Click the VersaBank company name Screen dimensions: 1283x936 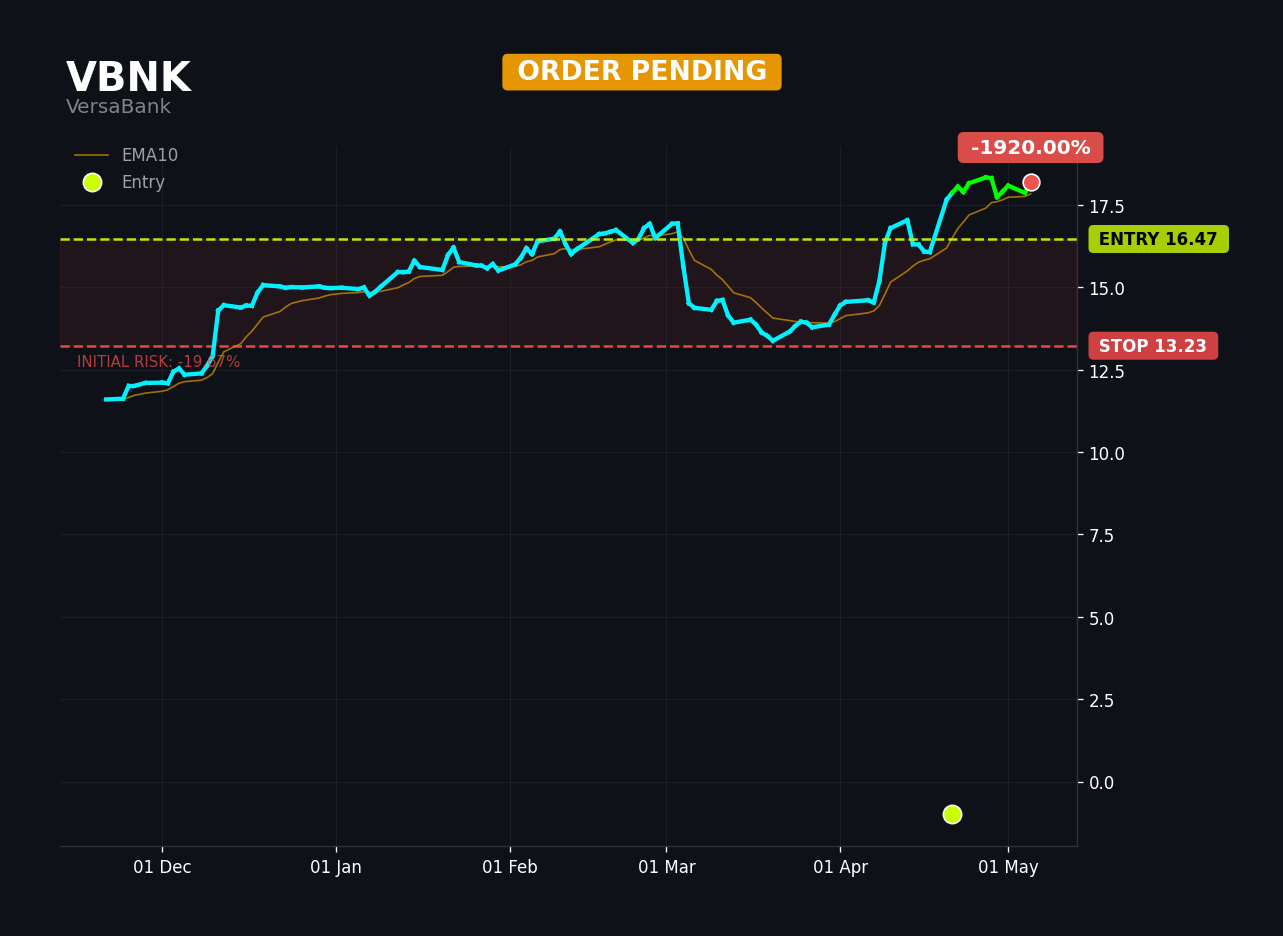pos(118,107)
